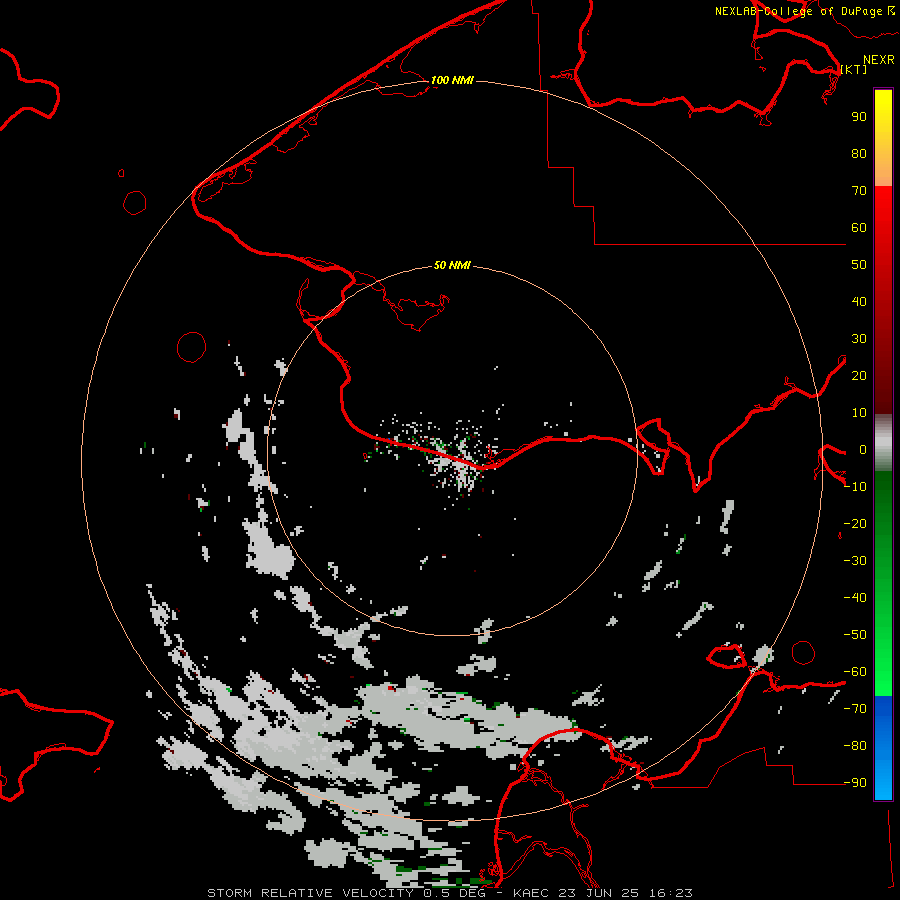
Task: Select the 80 knot scale label
Action: point(859,153)
